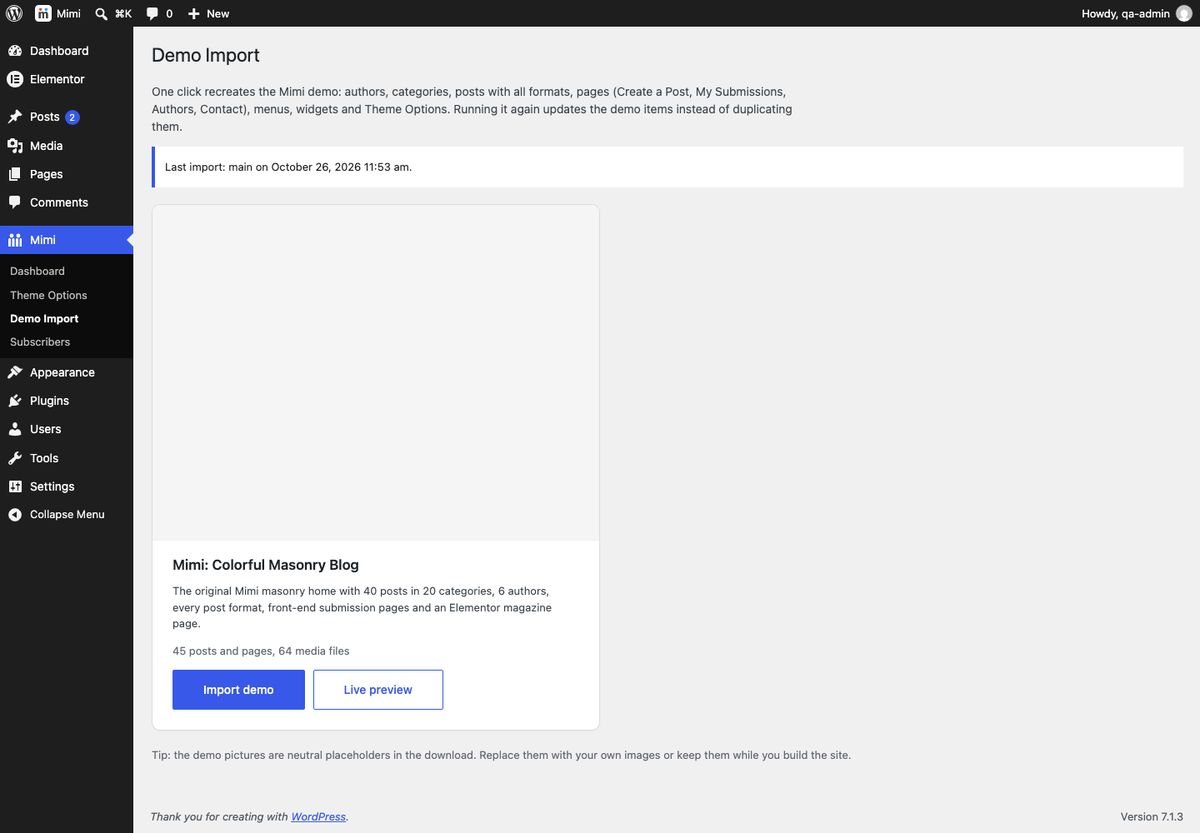Click the Users person icon

(x=15, y=429)
